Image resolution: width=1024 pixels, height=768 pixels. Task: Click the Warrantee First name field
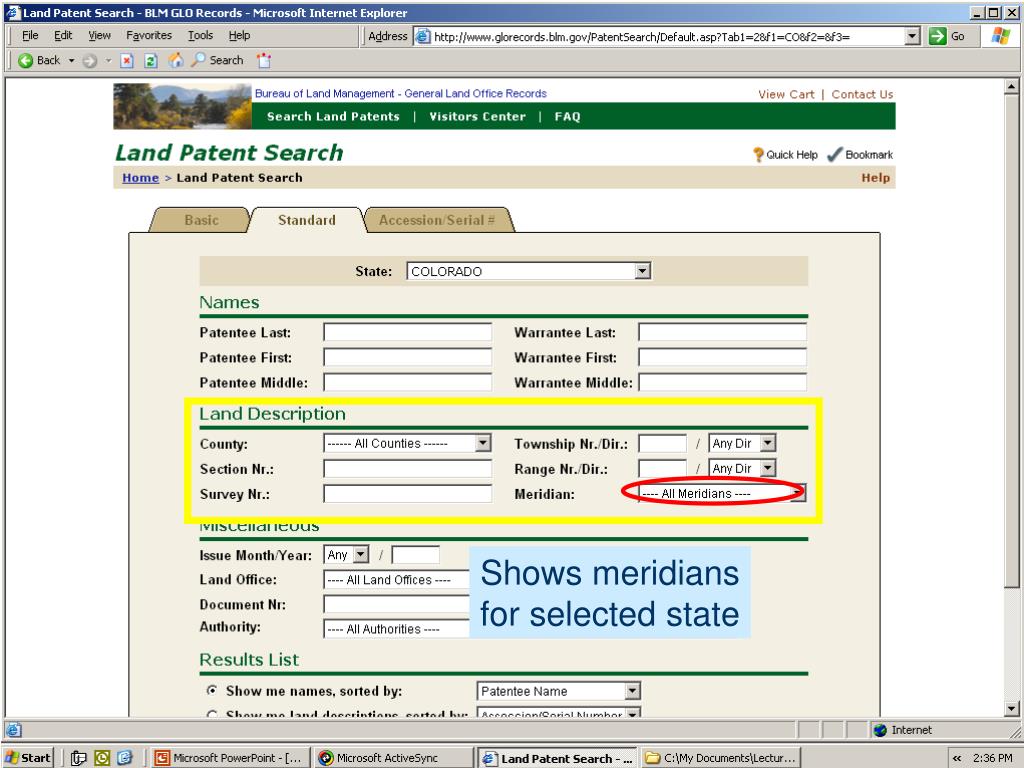[x=722, y=357]
